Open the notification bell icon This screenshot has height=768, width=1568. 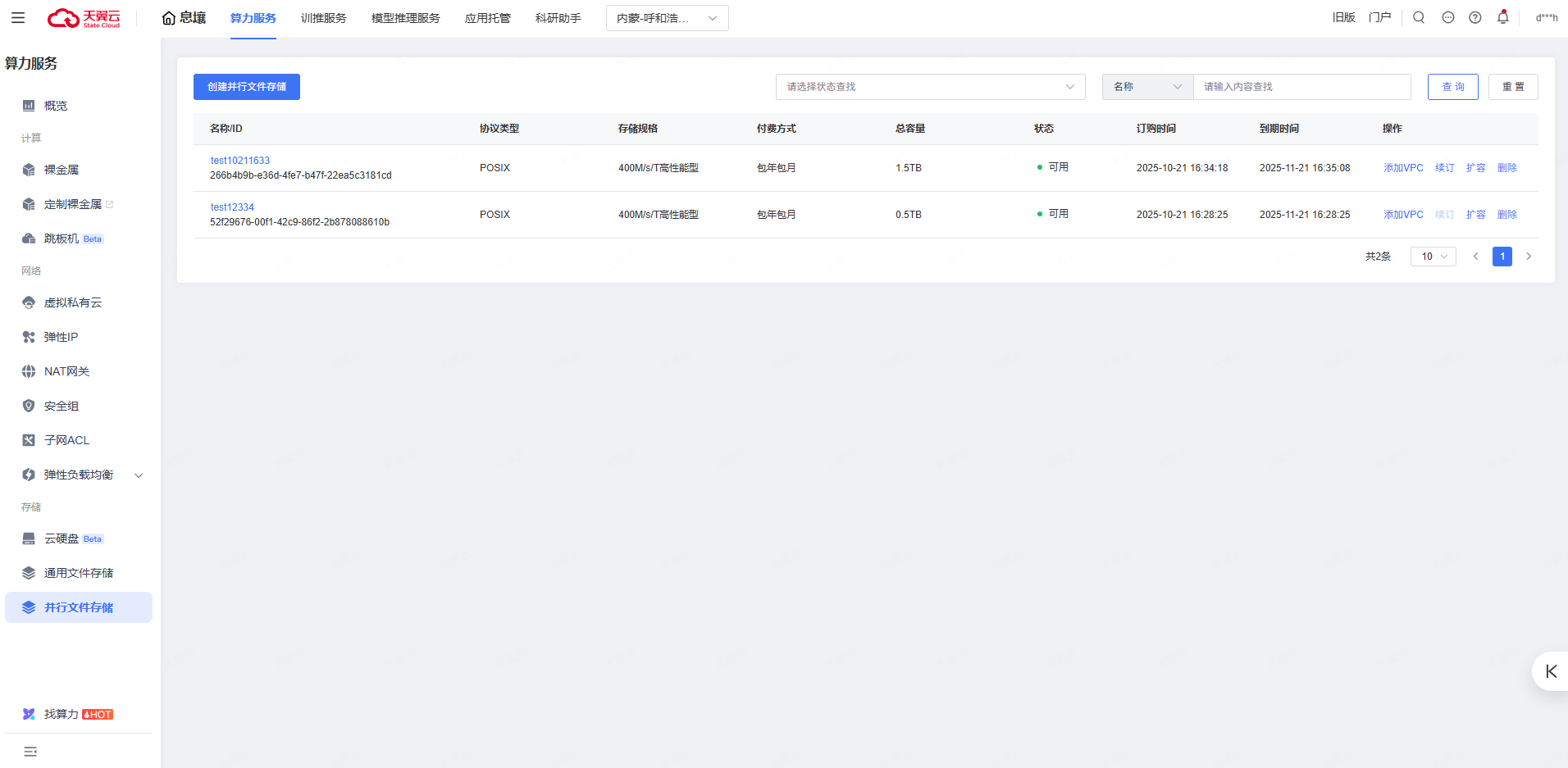point(1502,17)
